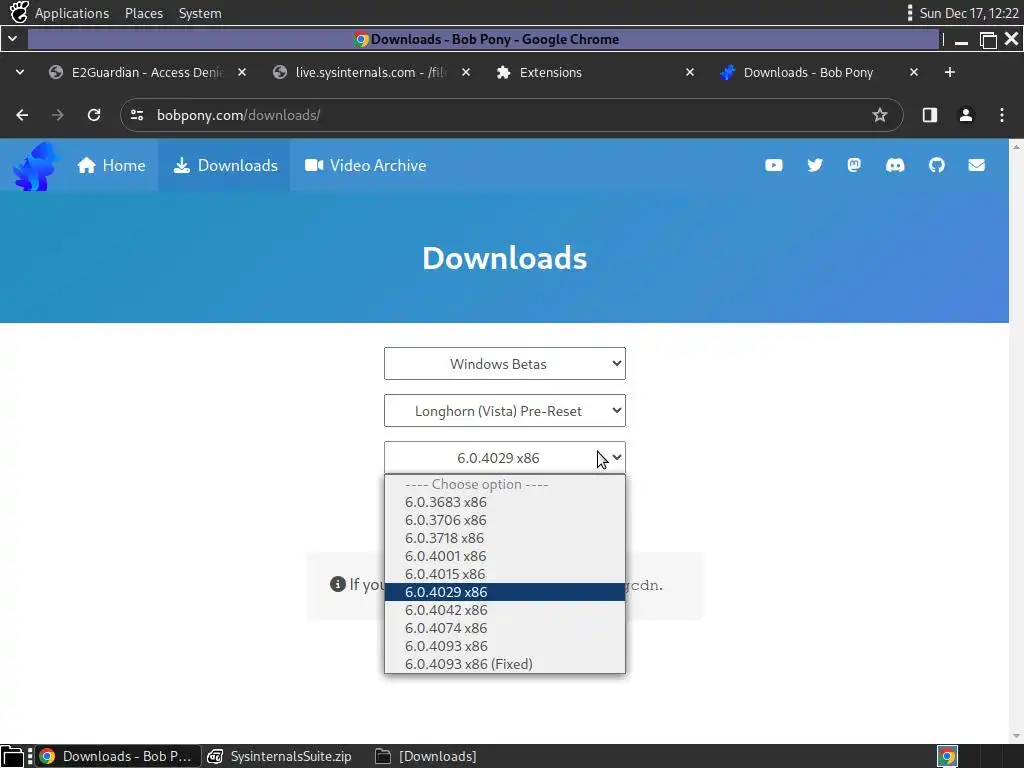Click the page vertical scrollbar
The image size is (1024, 768).
click(1016, 441)
